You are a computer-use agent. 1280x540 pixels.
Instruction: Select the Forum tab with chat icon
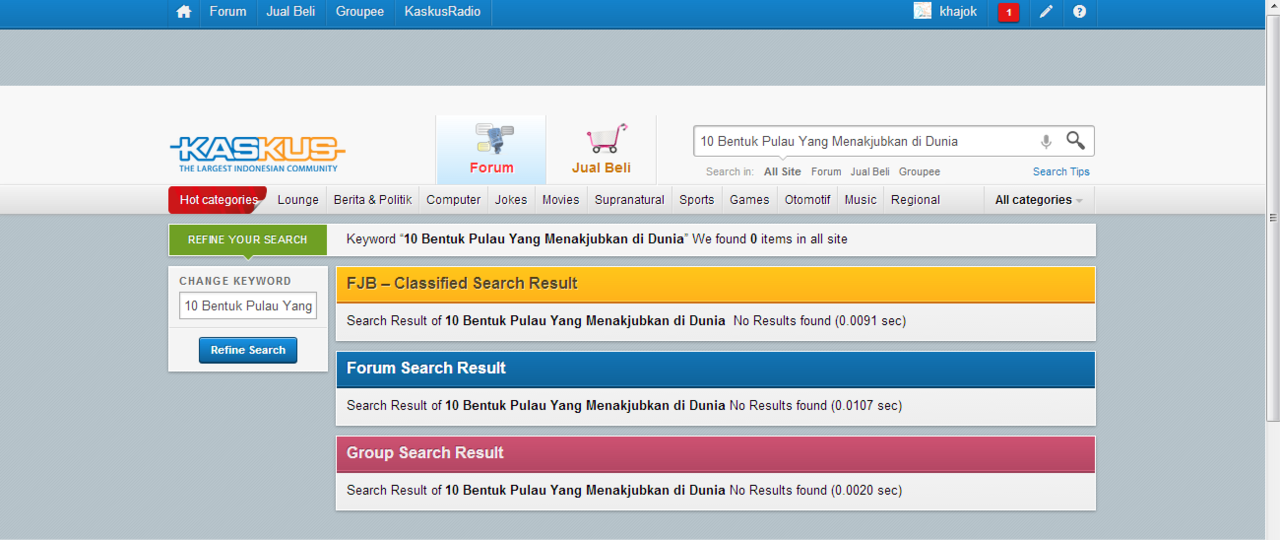[x=491, y=149]
